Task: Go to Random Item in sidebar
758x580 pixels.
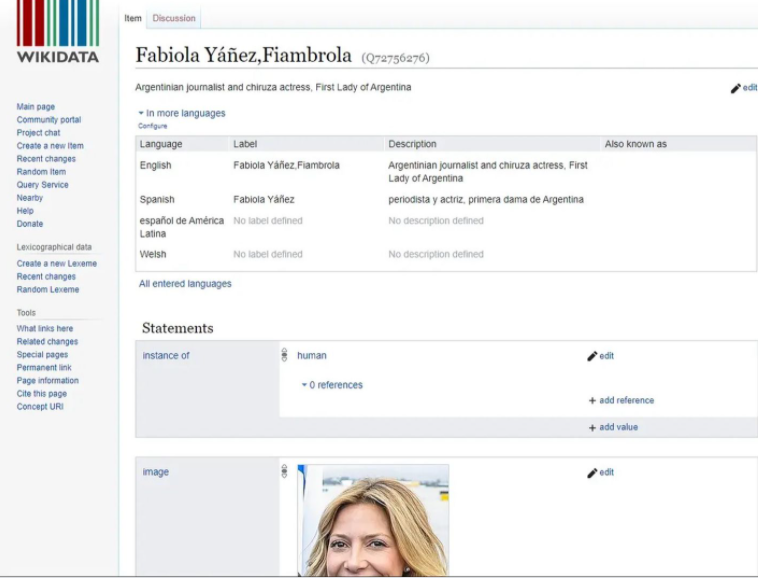Action: (41, 172)
